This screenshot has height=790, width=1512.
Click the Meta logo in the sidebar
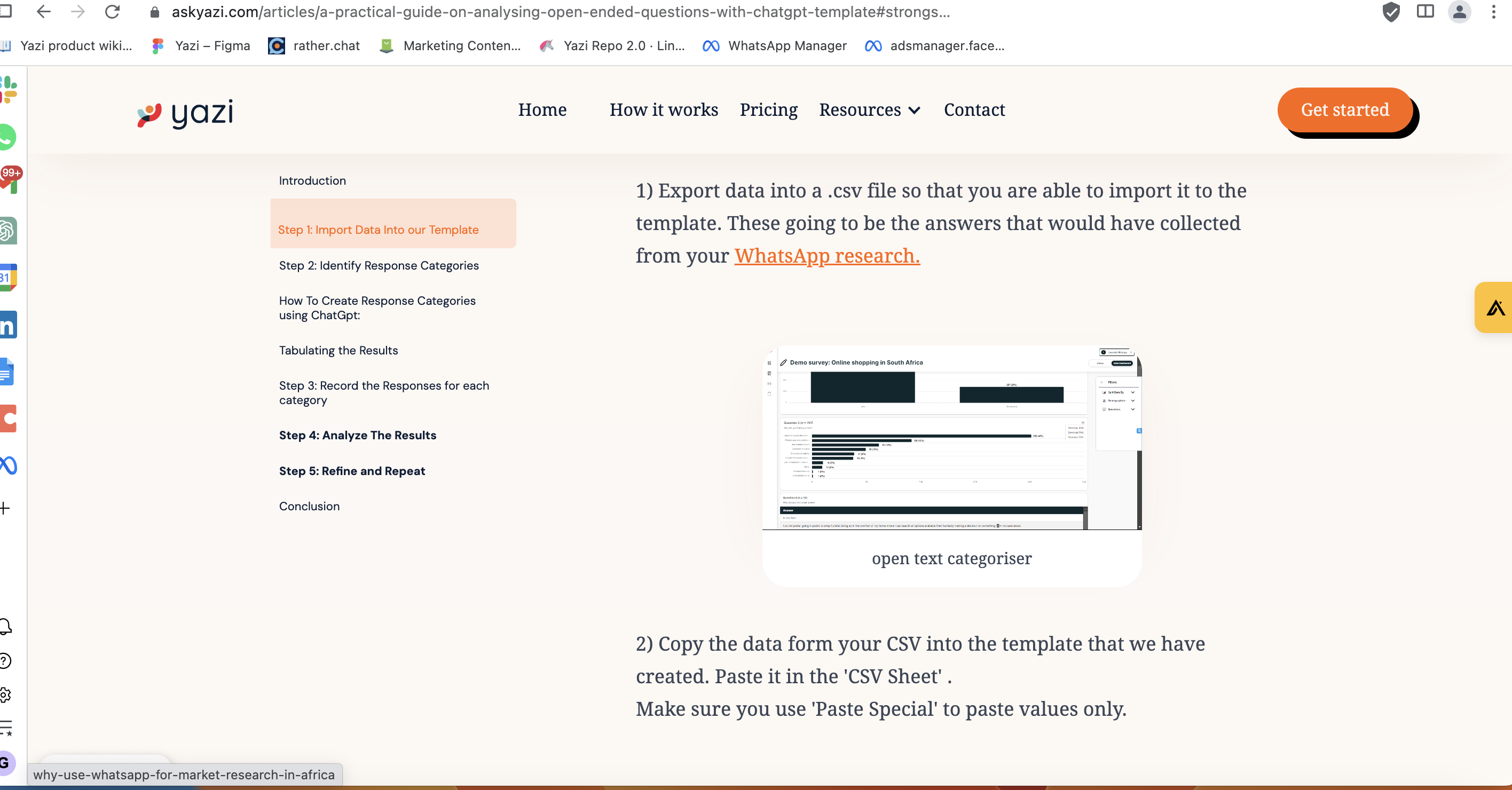[x=7, y=465]
